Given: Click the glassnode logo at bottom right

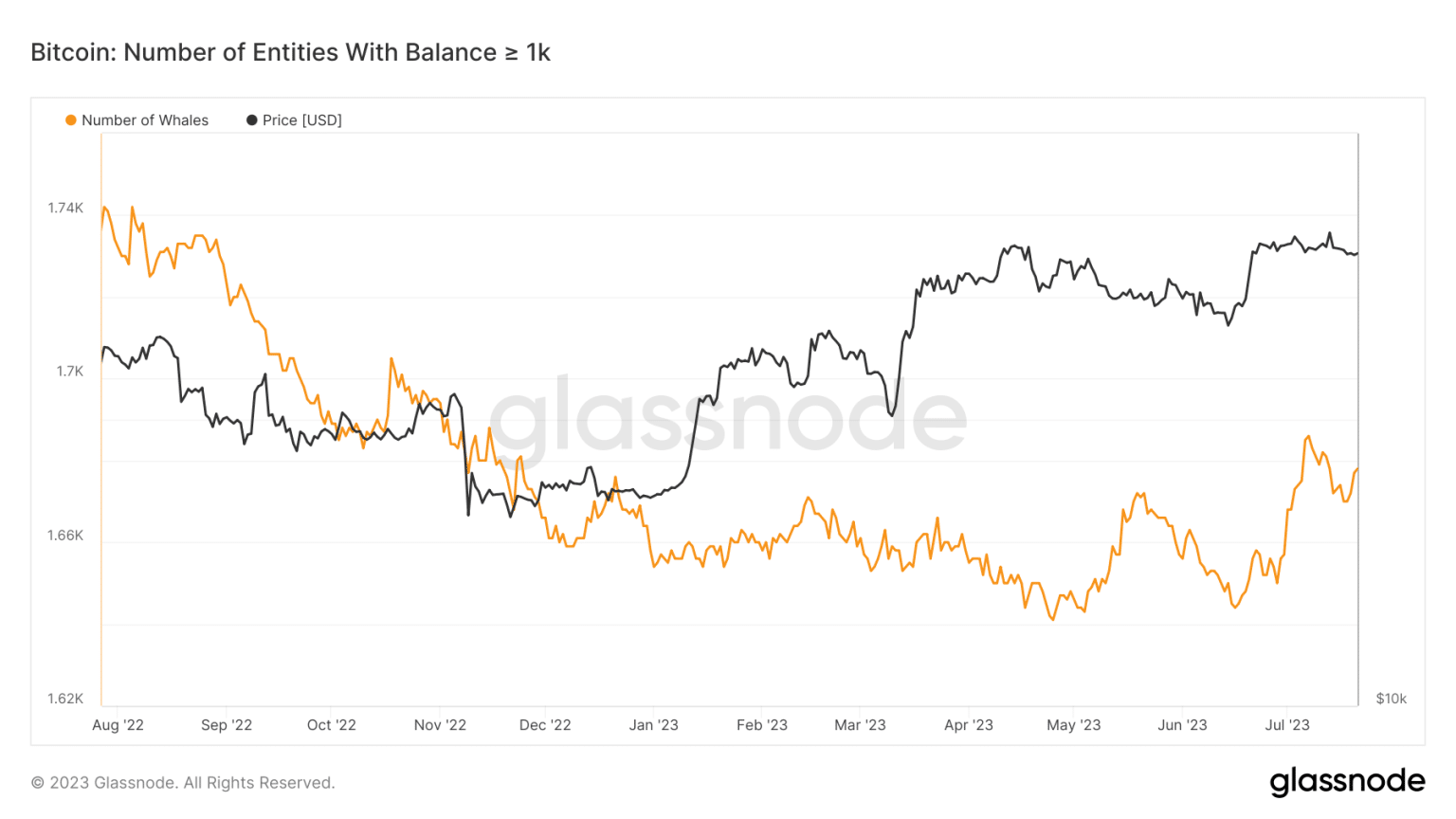Looking at the screenshot, I should tap(1347, 781).
